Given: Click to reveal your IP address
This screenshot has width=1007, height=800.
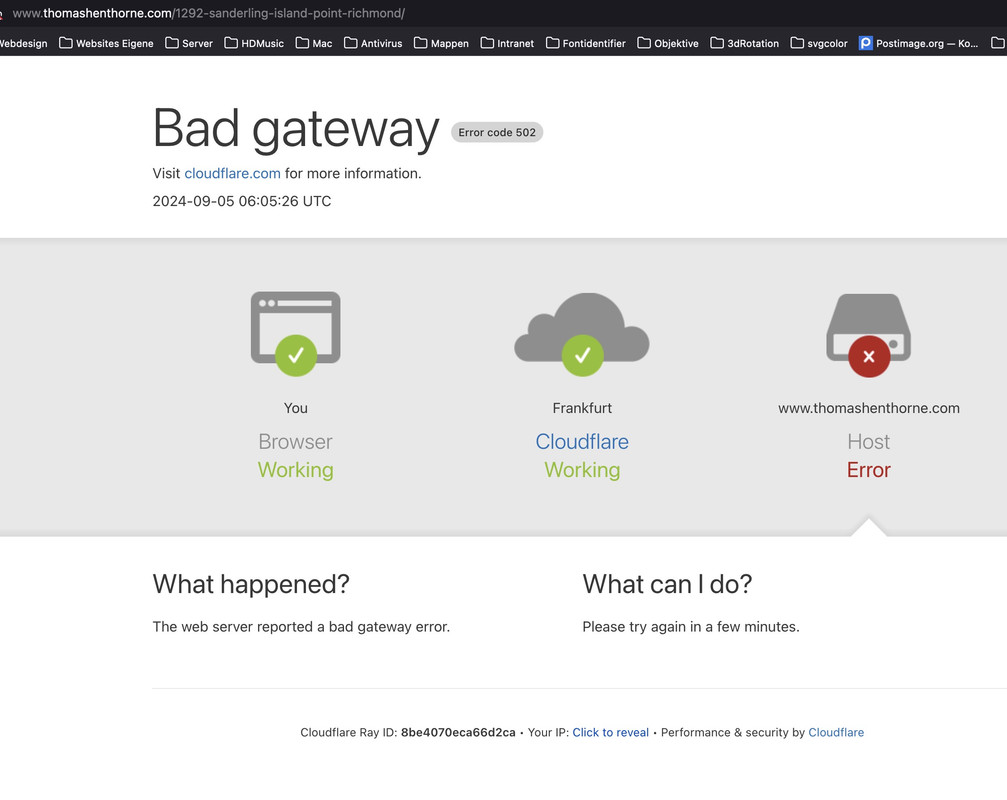Looking at the screenshot, I should (610, 733).
